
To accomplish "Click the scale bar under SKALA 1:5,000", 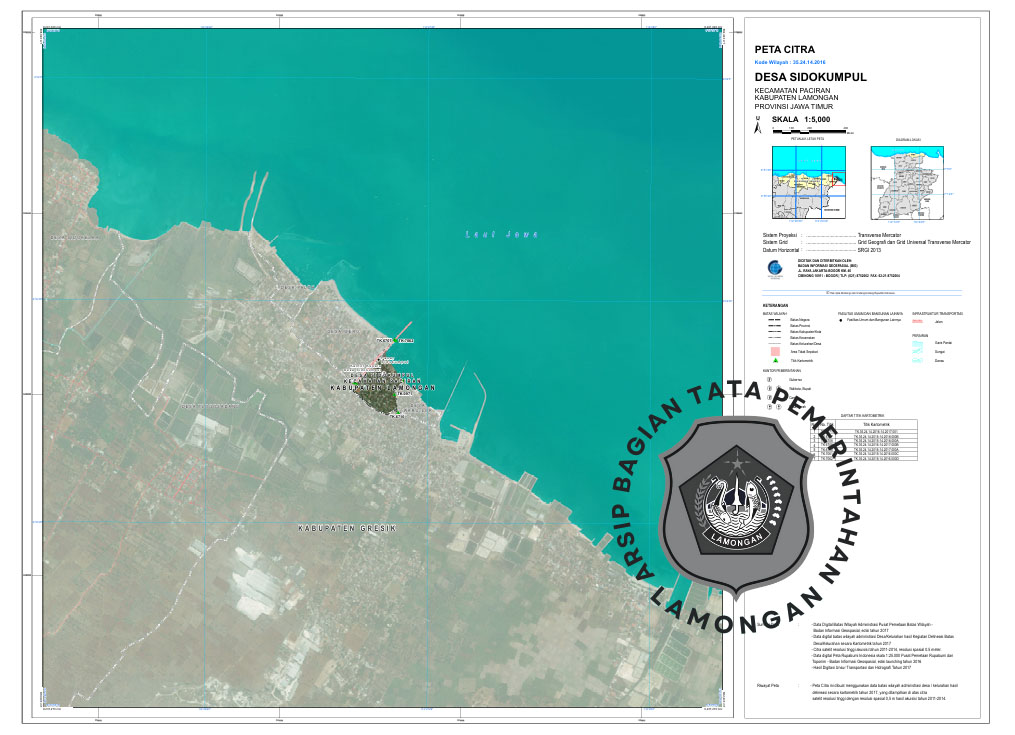I will (x=810, y=129).
